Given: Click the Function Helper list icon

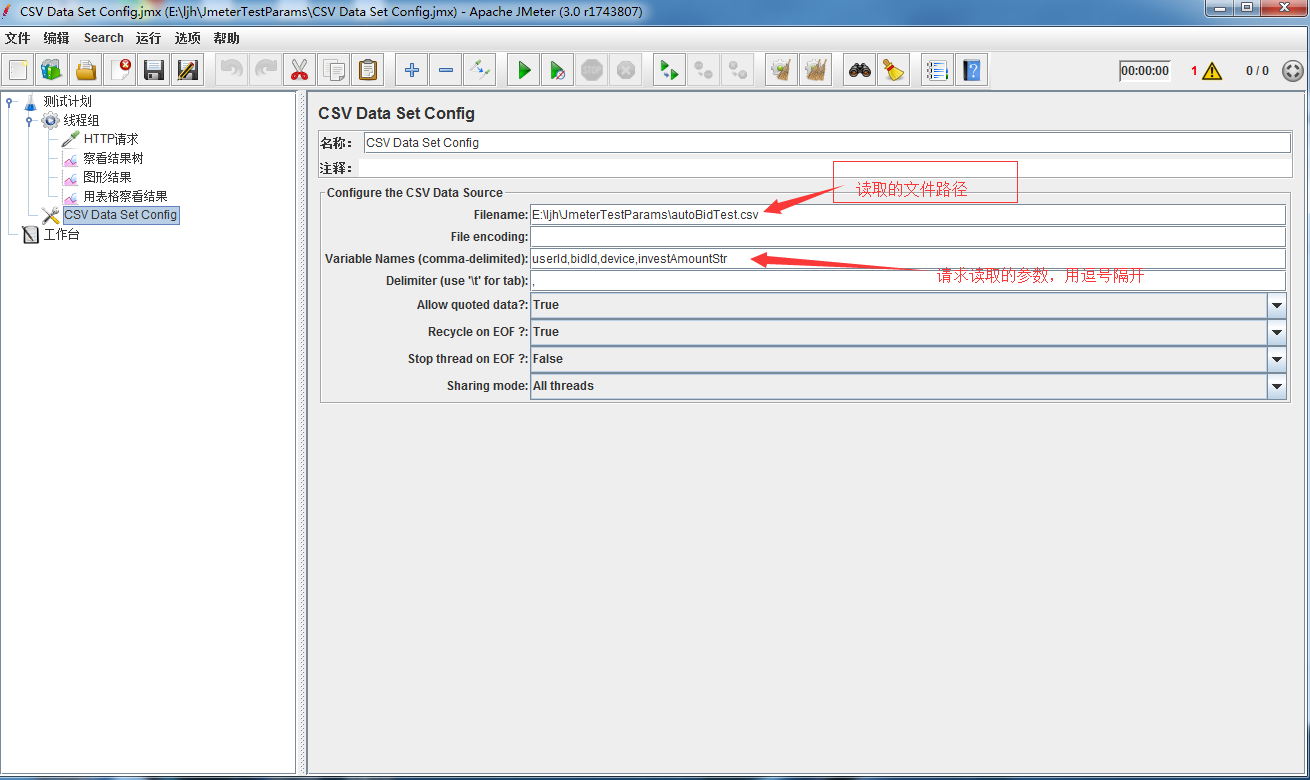Looking at the screenshot, I should (937, 70).
